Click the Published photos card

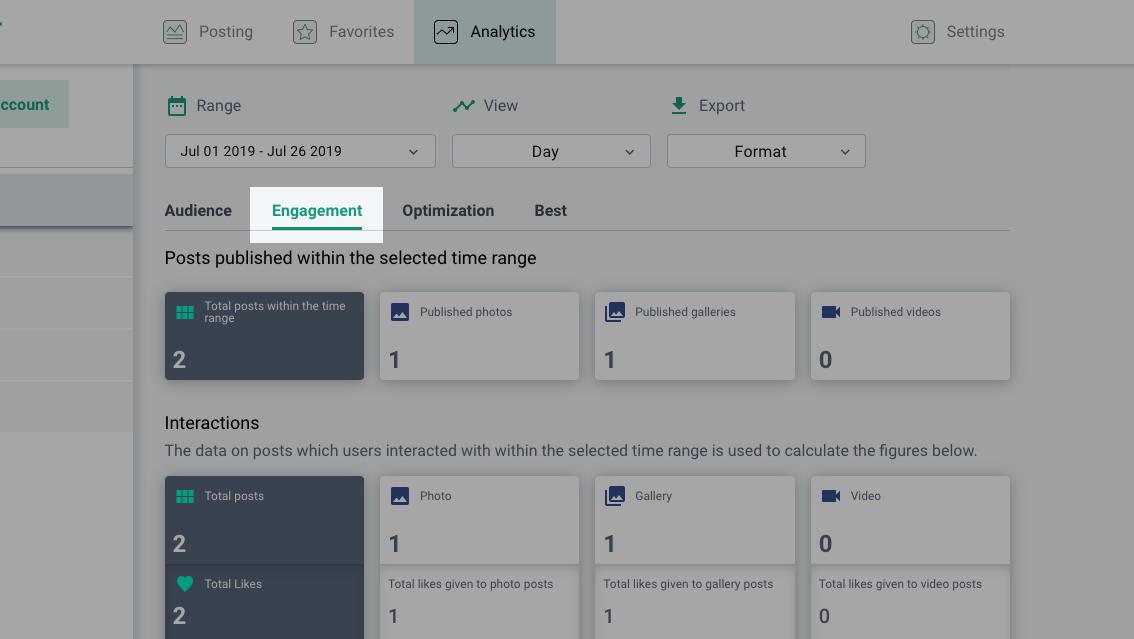click(x=479, y=336)
